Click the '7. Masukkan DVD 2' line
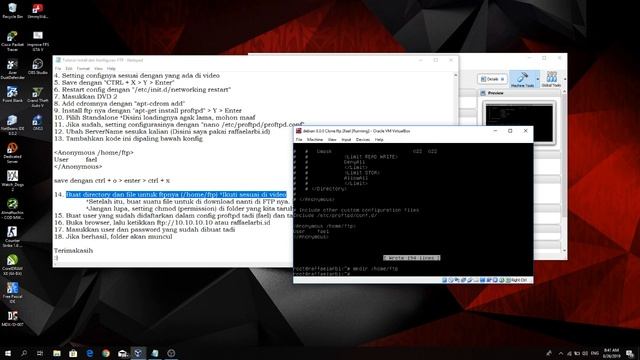The image size is (640, 360). [86, 97]
